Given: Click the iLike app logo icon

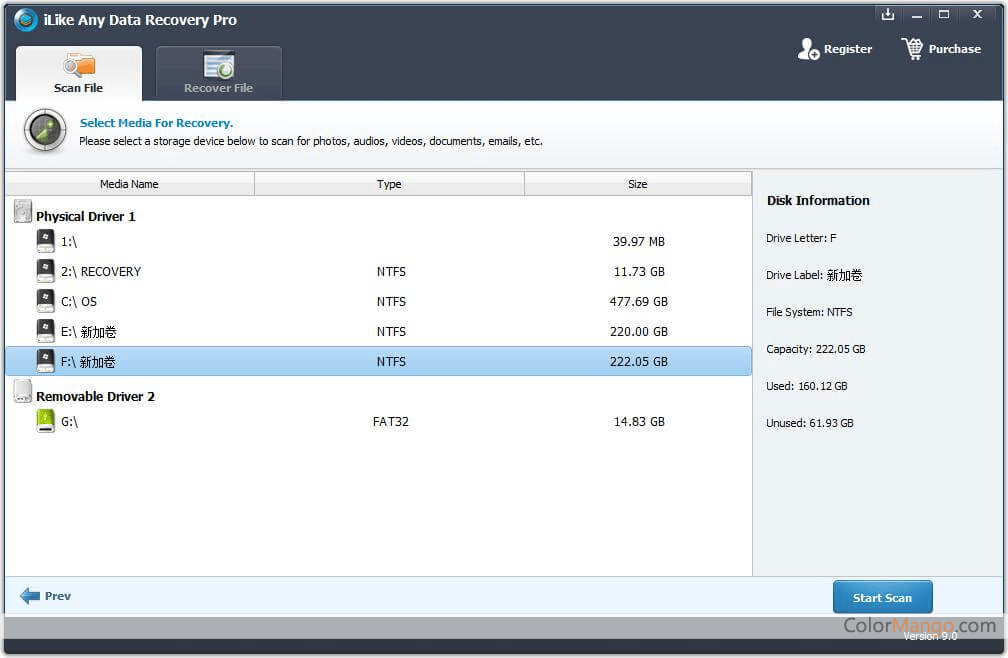Looking at the screenshot, I should click(26, 19).
